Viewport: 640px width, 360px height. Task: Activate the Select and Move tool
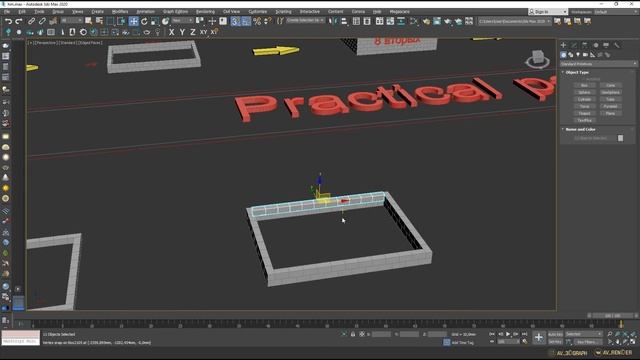click(133, 21)
